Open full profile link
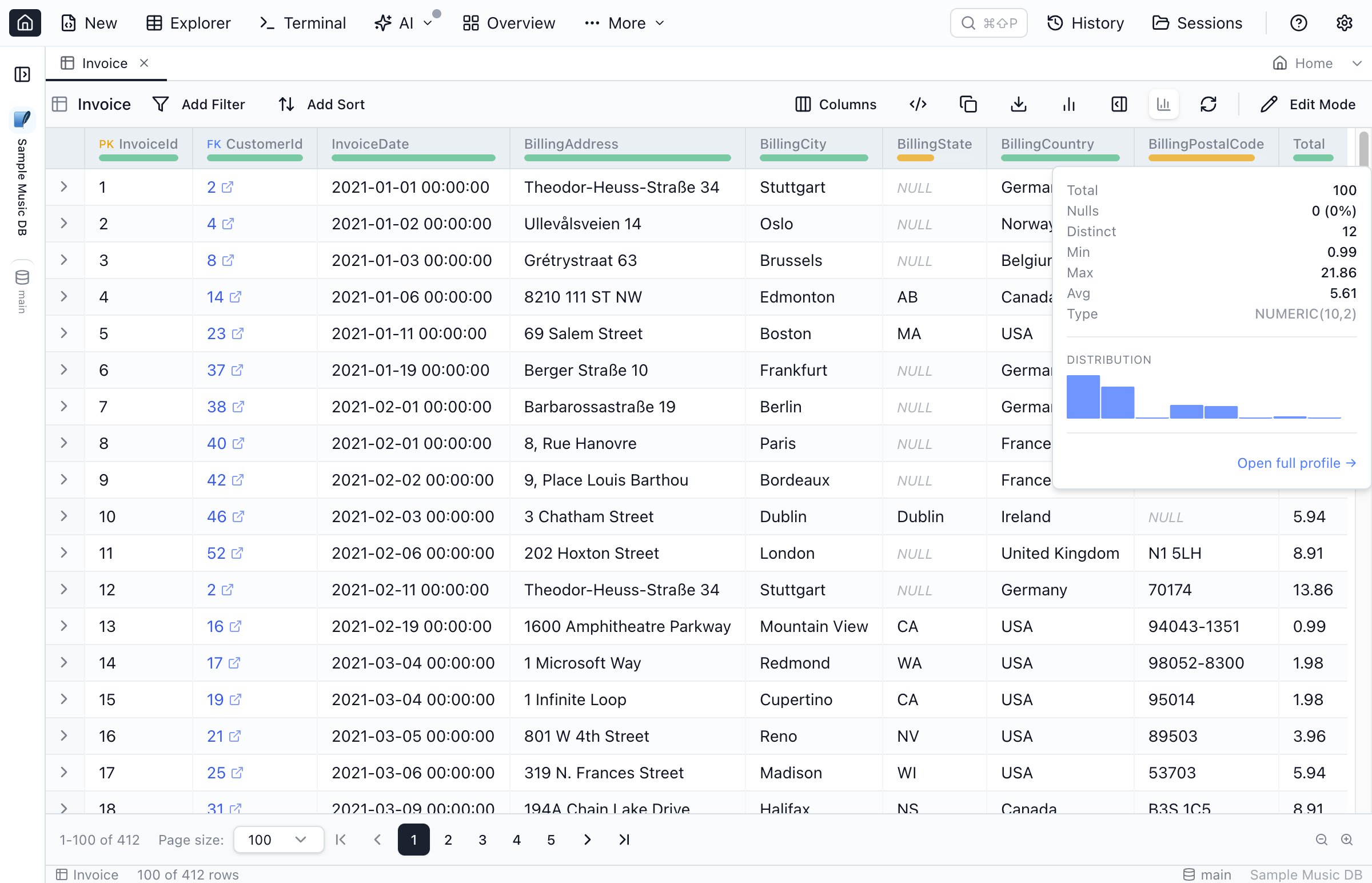1372x883 pixels. [x=1297, y=463]
